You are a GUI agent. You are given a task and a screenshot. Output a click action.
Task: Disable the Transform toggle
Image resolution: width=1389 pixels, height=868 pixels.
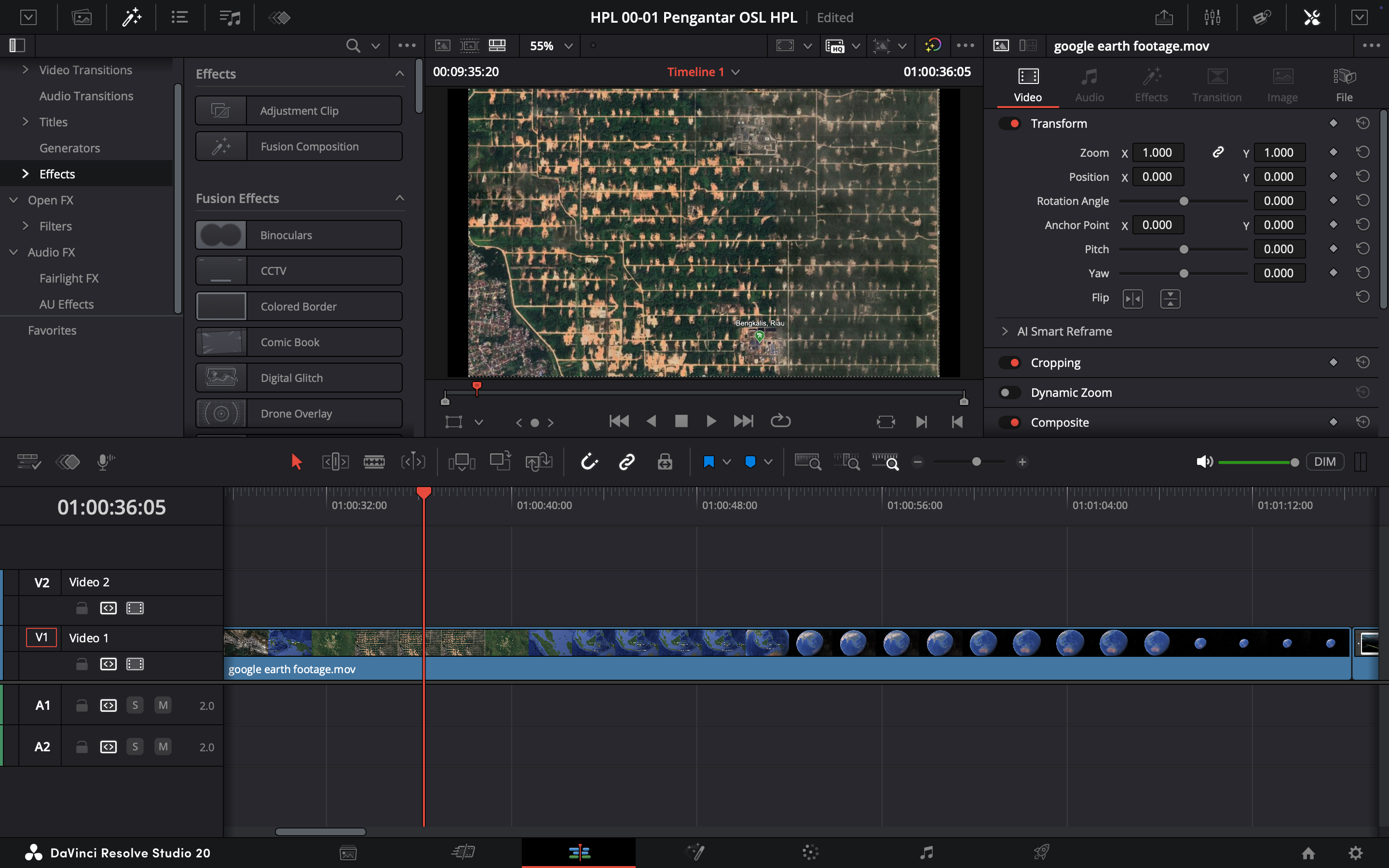[x=1009, y=123]
